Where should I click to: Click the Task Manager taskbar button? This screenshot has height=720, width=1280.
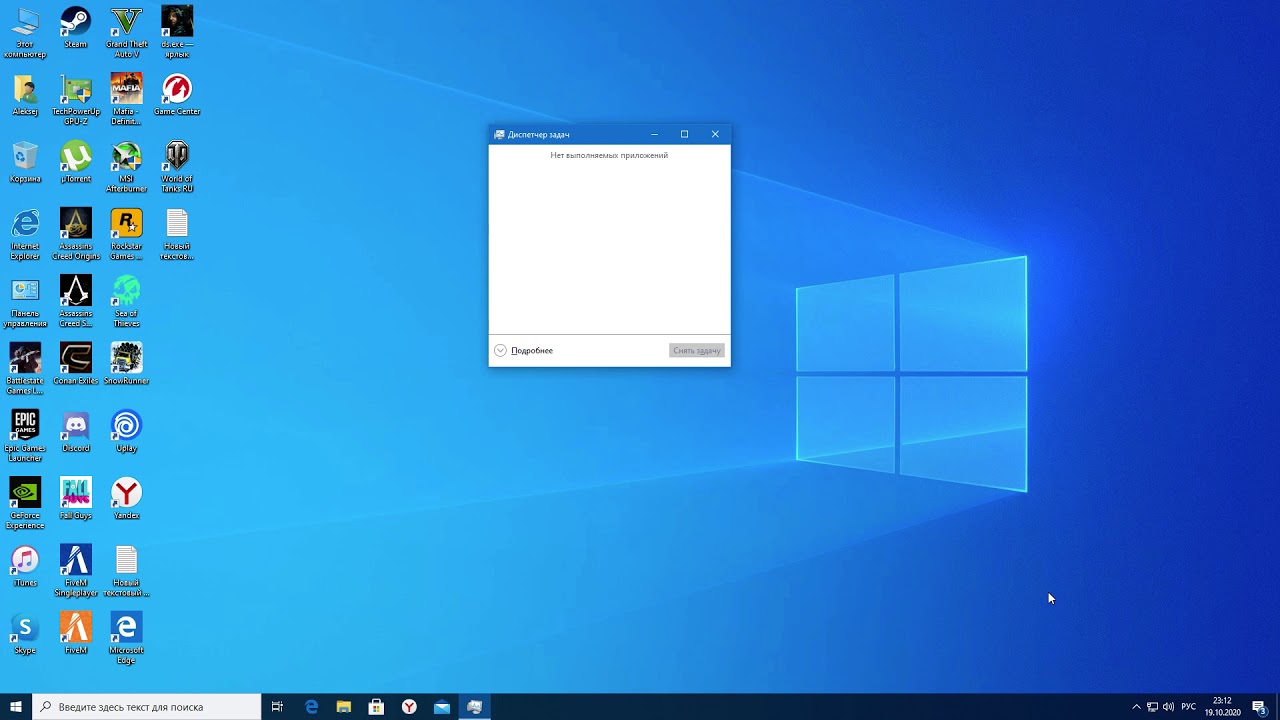pos(475,707)
